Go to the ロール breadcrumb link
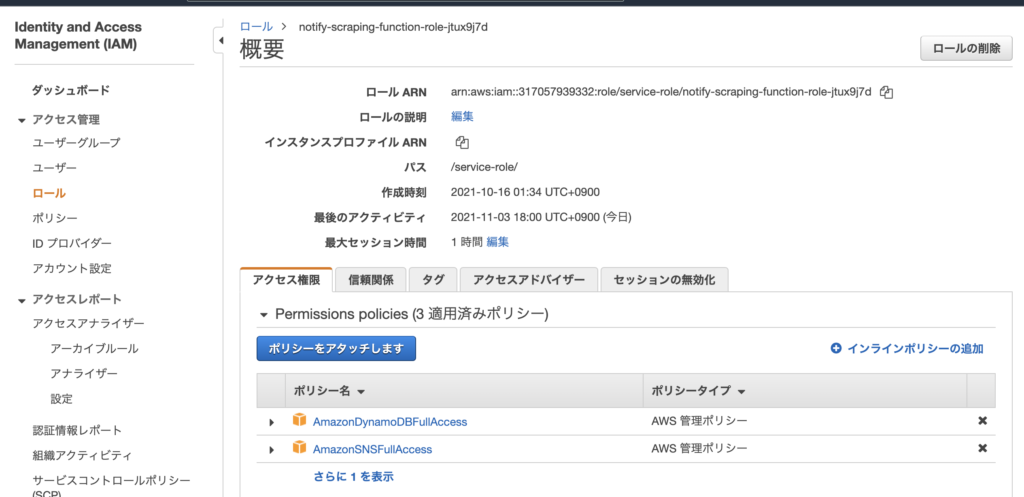 (x=257, y=27)
